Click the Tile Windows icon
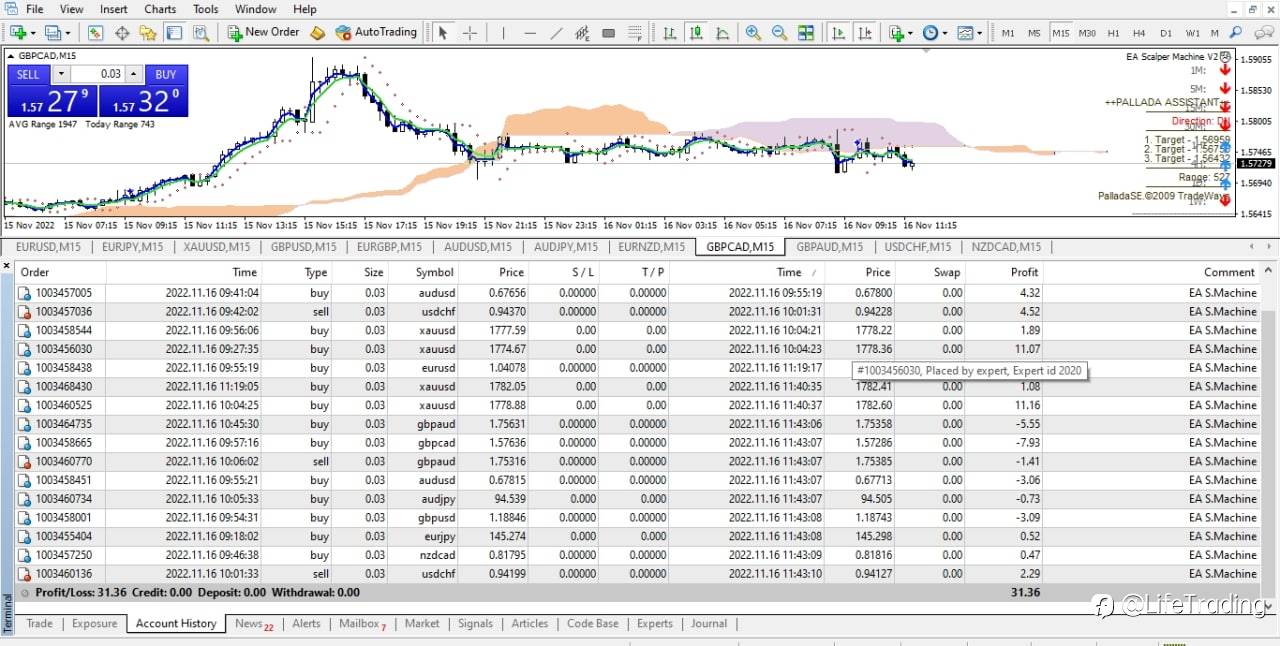Image resolution: width=1280 pixels, height=646 pixels. 806,33
